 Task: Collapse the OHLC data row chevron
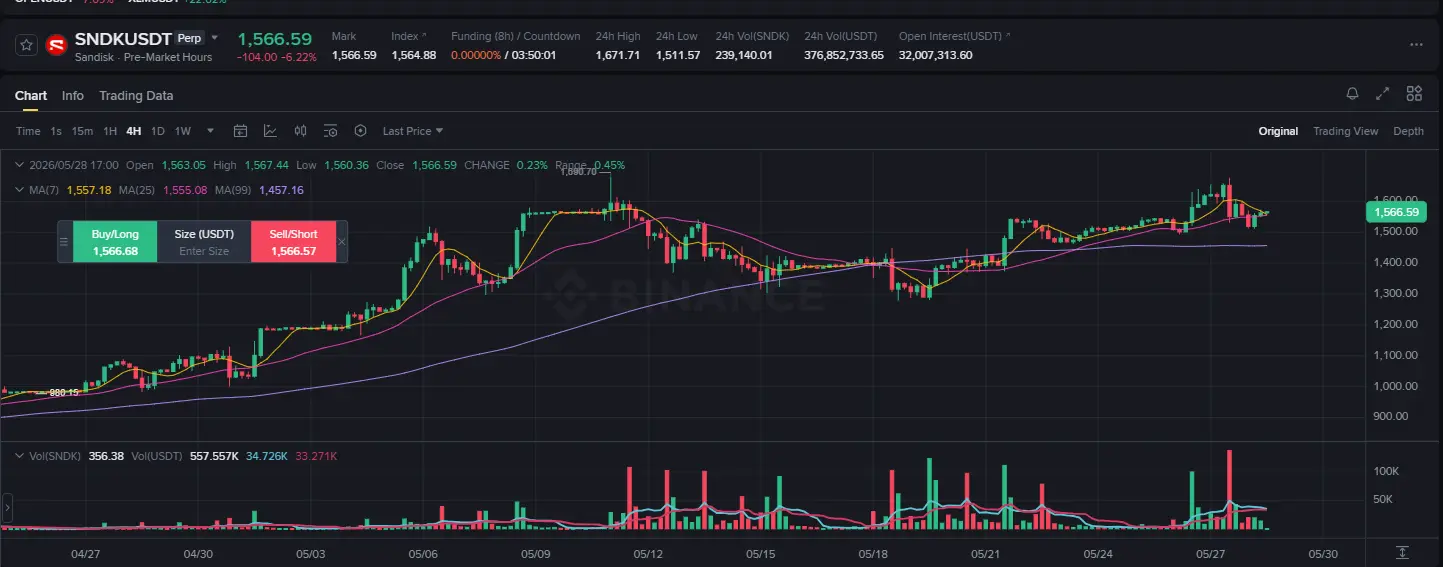pyautogui.click(x=20, y=165)
